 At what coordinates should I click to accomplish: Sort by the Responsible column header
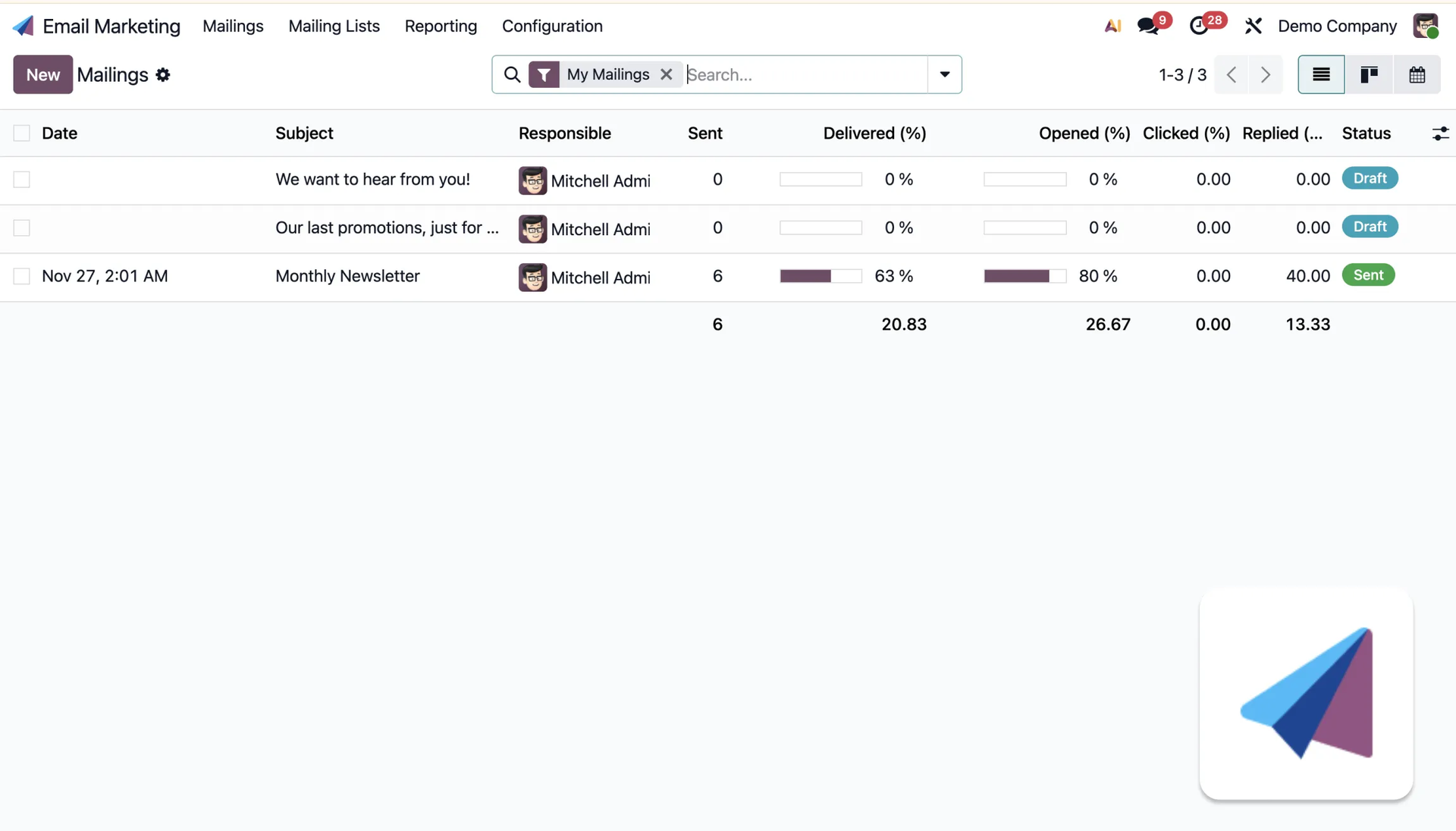565,133
